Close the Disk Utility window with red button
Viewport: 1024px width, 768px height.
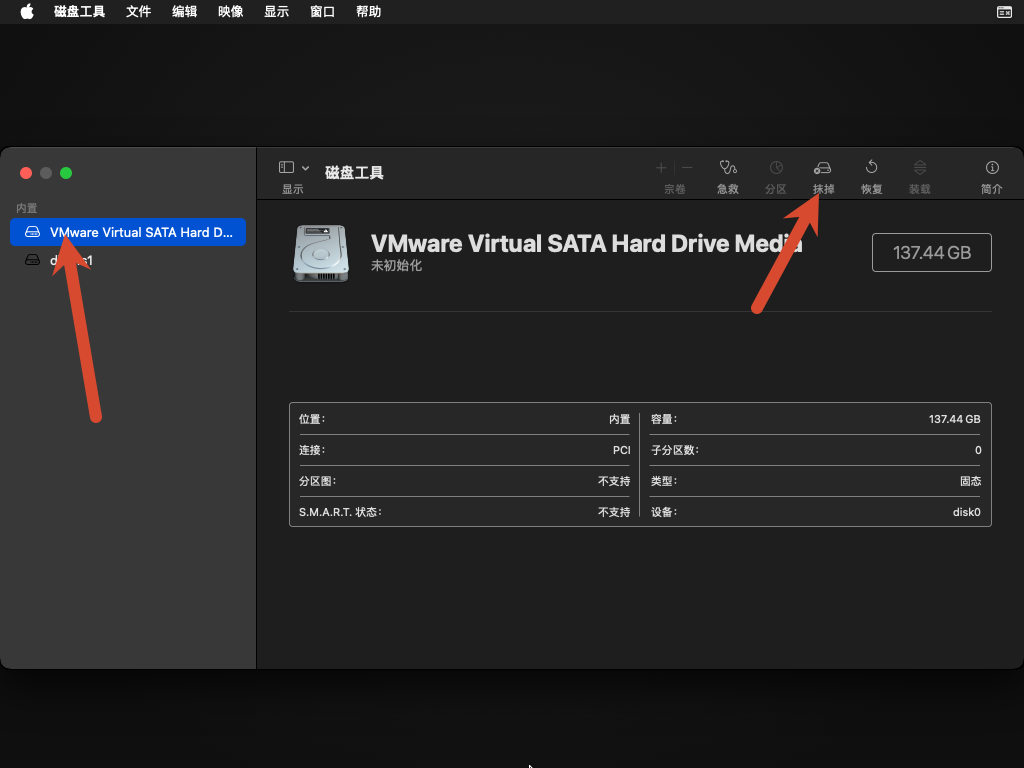pyautogui.click(x=26, y=173)
